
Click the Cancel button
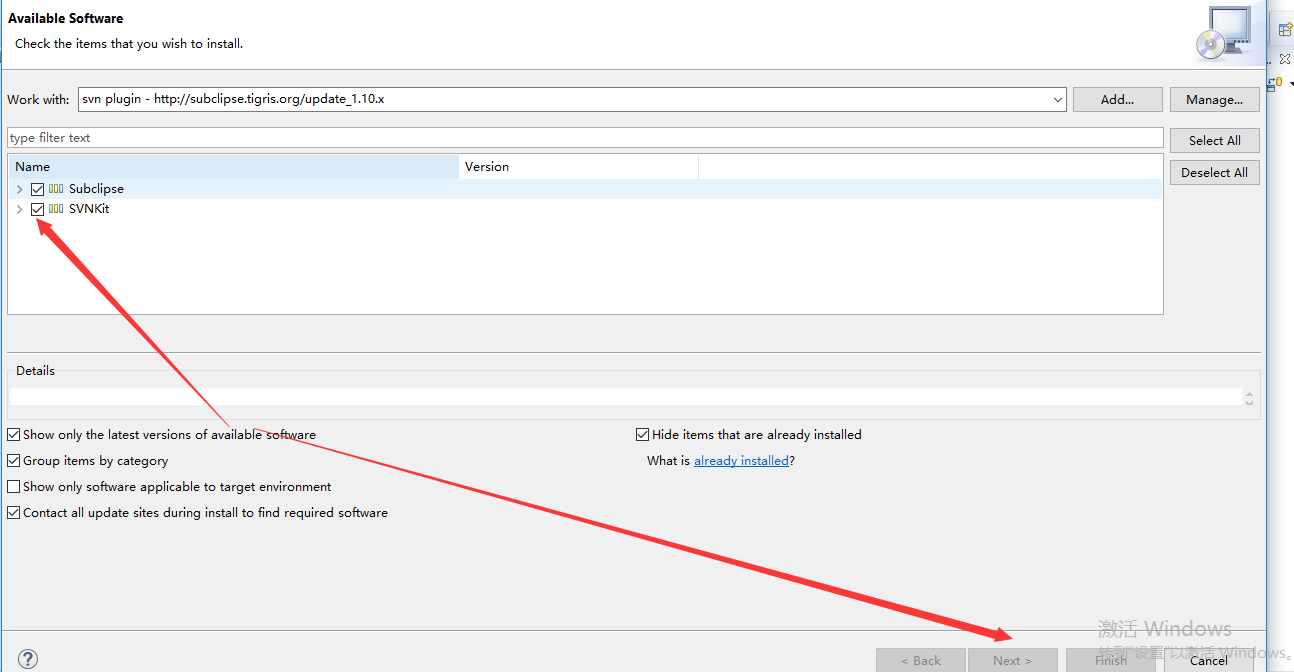(1208, 660)
